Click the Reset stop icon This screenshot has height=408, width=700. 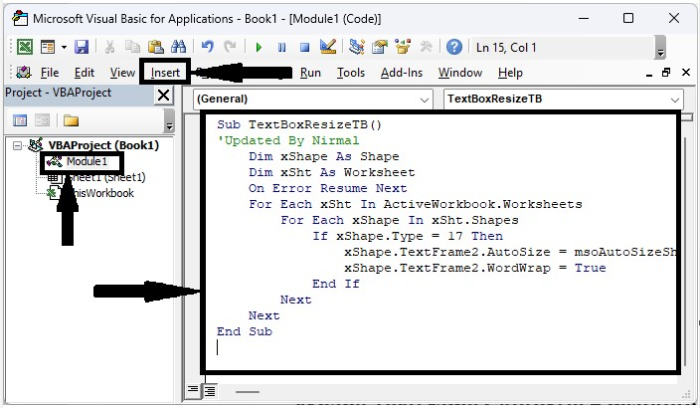[x=305, y=47]
